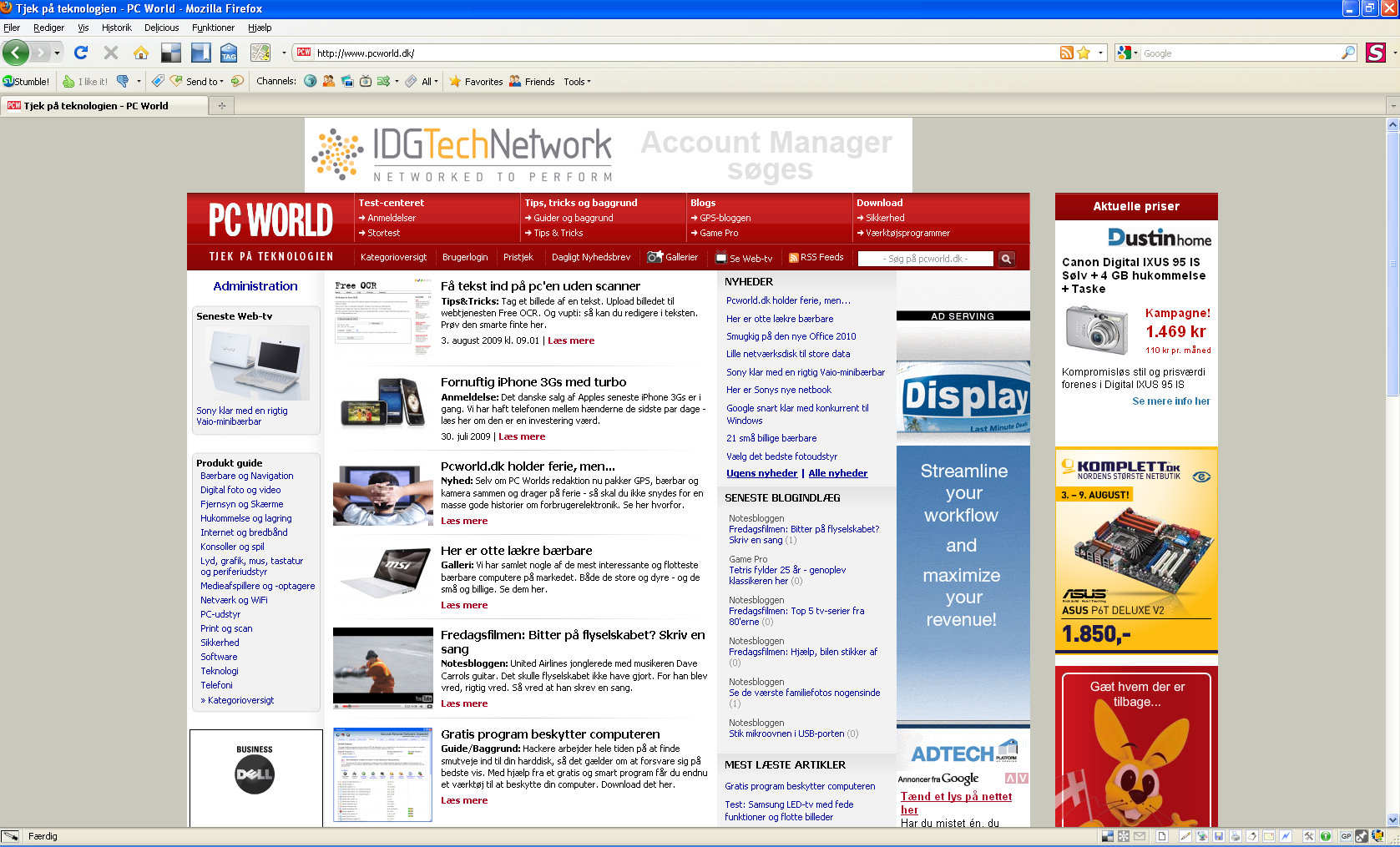Click the blue thumbs-down icon
The height and width of the screenshot is (847, 1400).
123,81
